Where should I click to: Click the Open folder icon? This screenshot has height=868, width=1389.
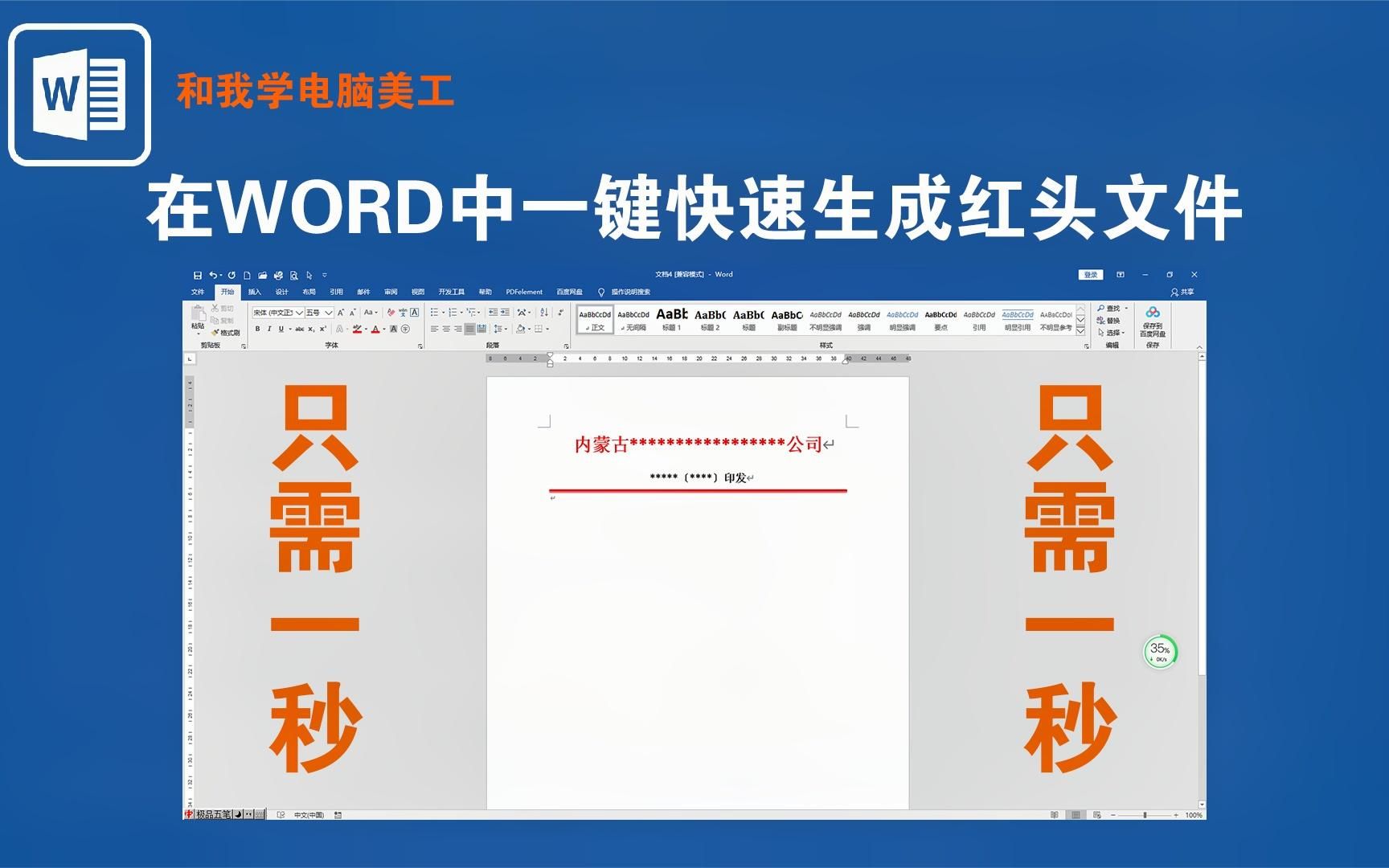pos(262,275)
